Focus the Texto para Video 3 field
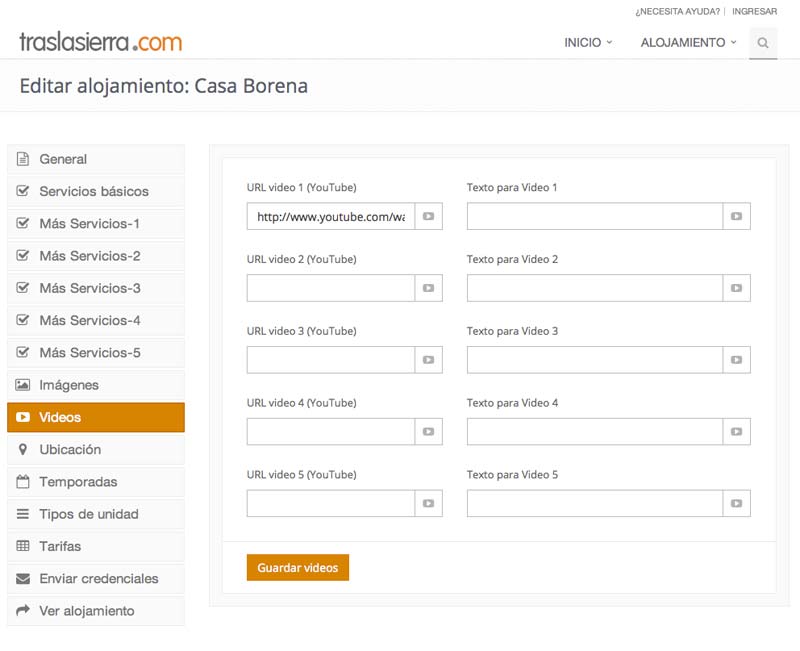Viewport: 800px width, 651px height. point(595,360)
